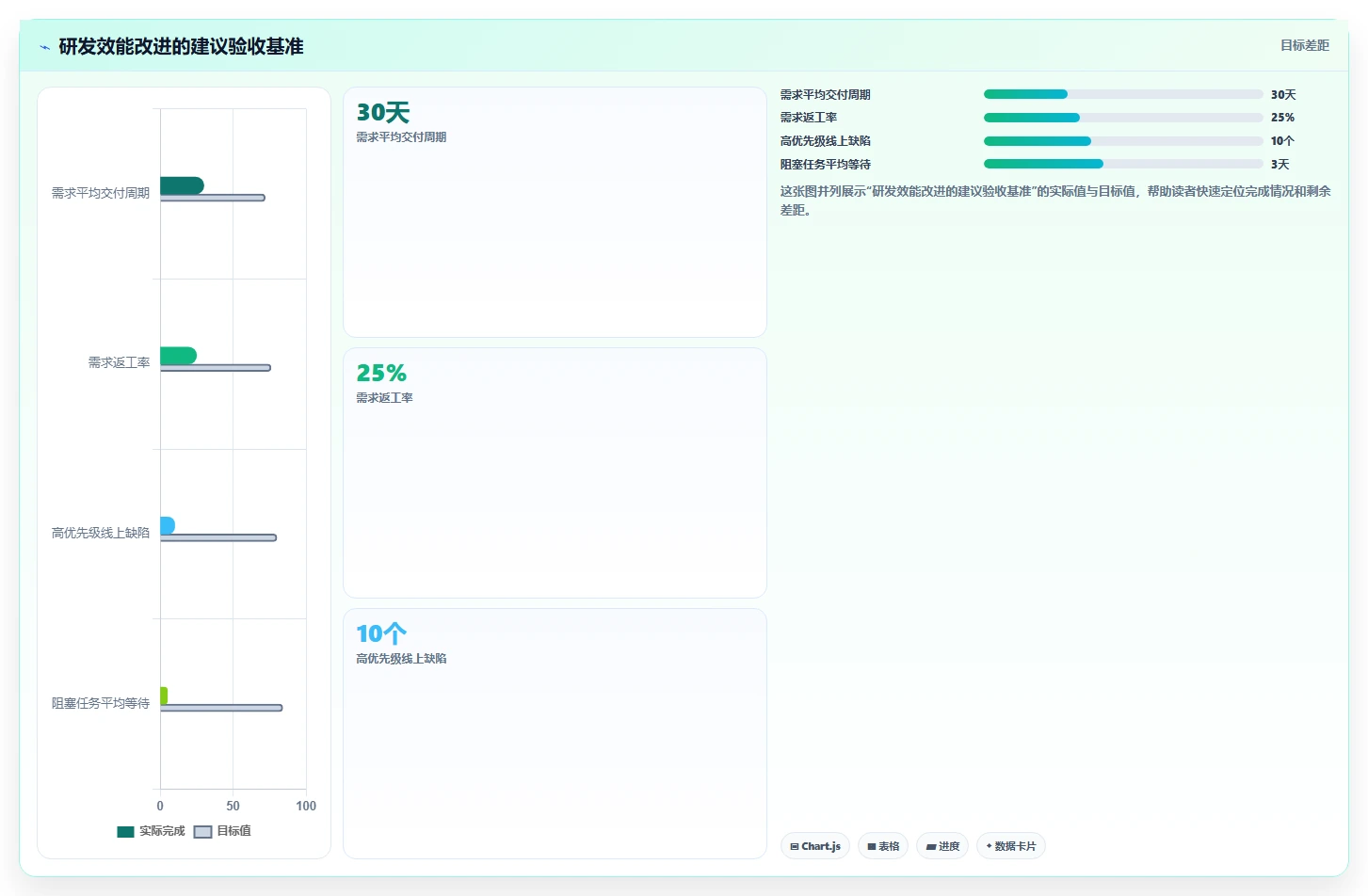Click the 阻塞任务平均等待 progress bar
Screen dimensions: 1368x896
pos(1123,164)
